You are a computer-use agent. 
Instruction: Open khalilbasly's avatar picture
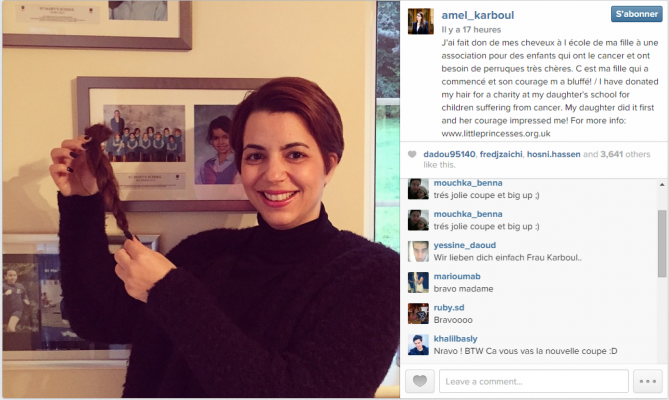pos(418,345)
